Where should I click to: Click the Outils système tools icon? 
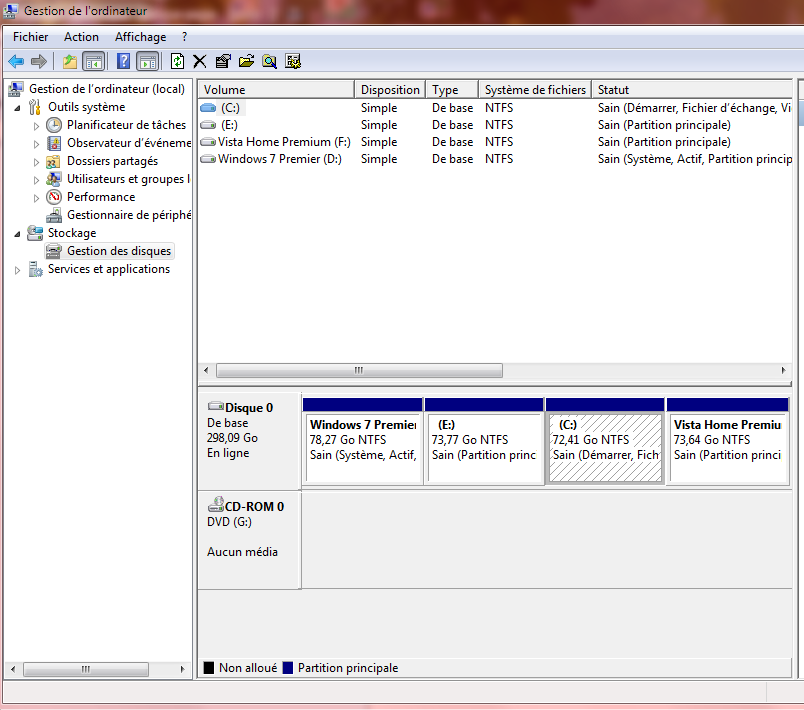tap(35, 107)
